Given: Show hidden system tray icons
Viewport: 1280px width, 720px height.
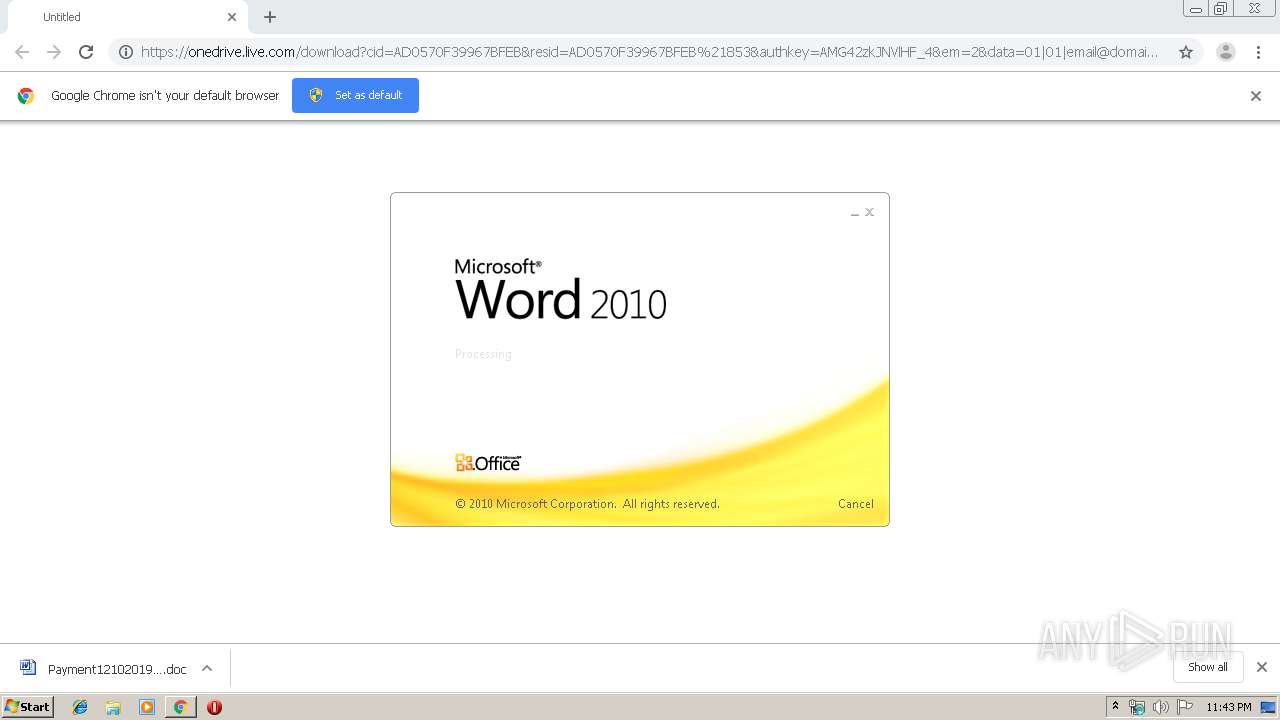Looking at the screenshot, I should 1116,707.
